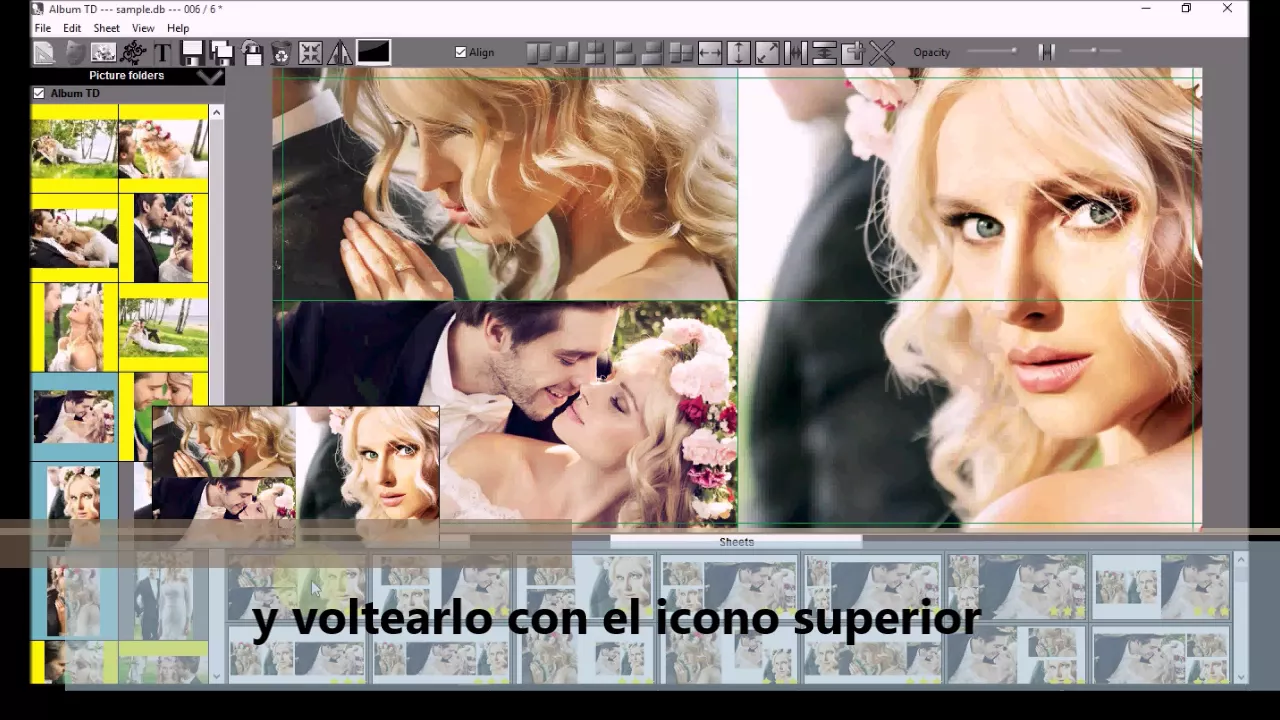1280x720 pixels.
Task: Select blue-framed thumbnail of embracing couple
Action: point(74,416)
